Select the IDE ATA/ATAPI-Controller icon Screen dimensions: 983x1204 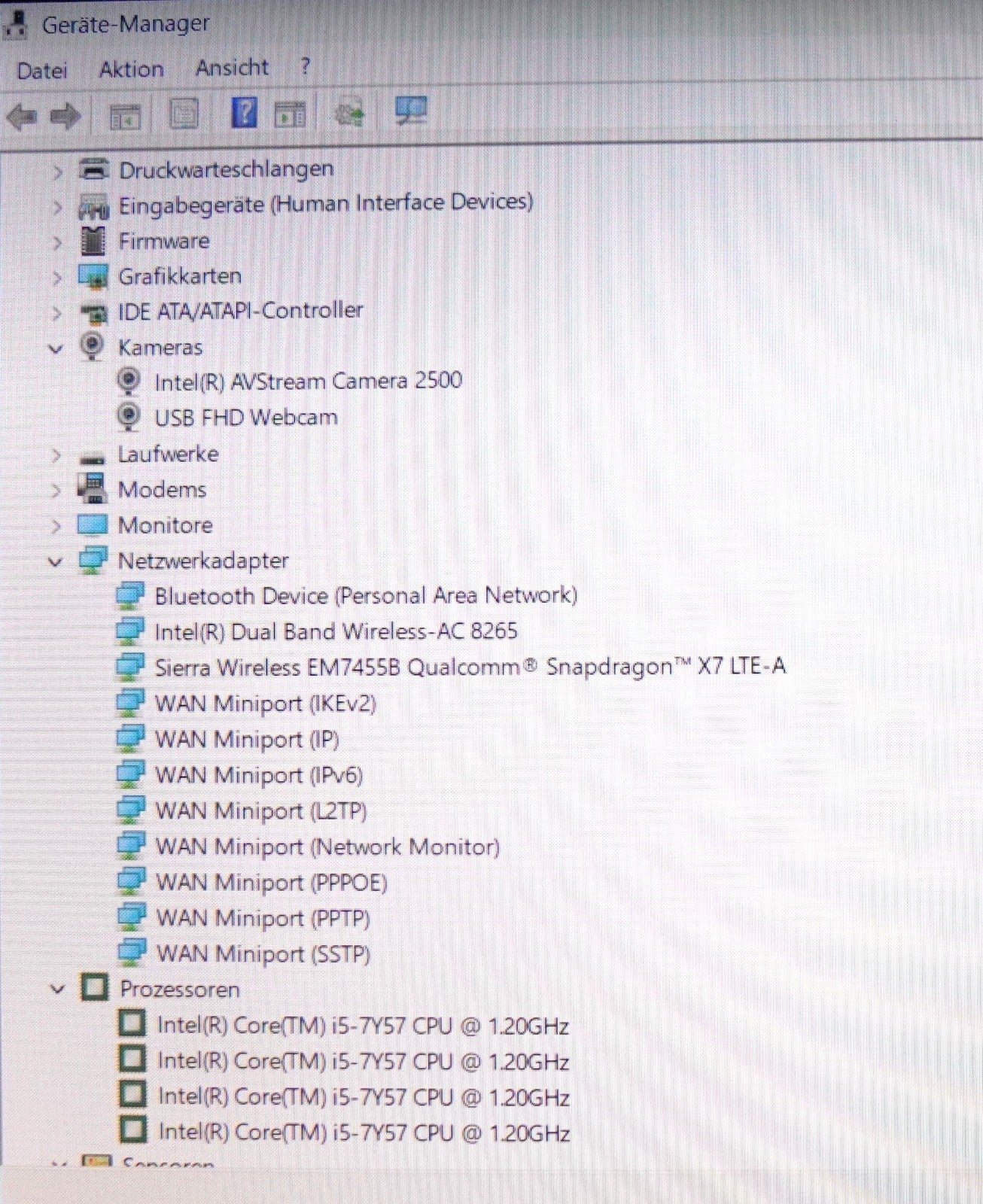(x=94, y=312)
